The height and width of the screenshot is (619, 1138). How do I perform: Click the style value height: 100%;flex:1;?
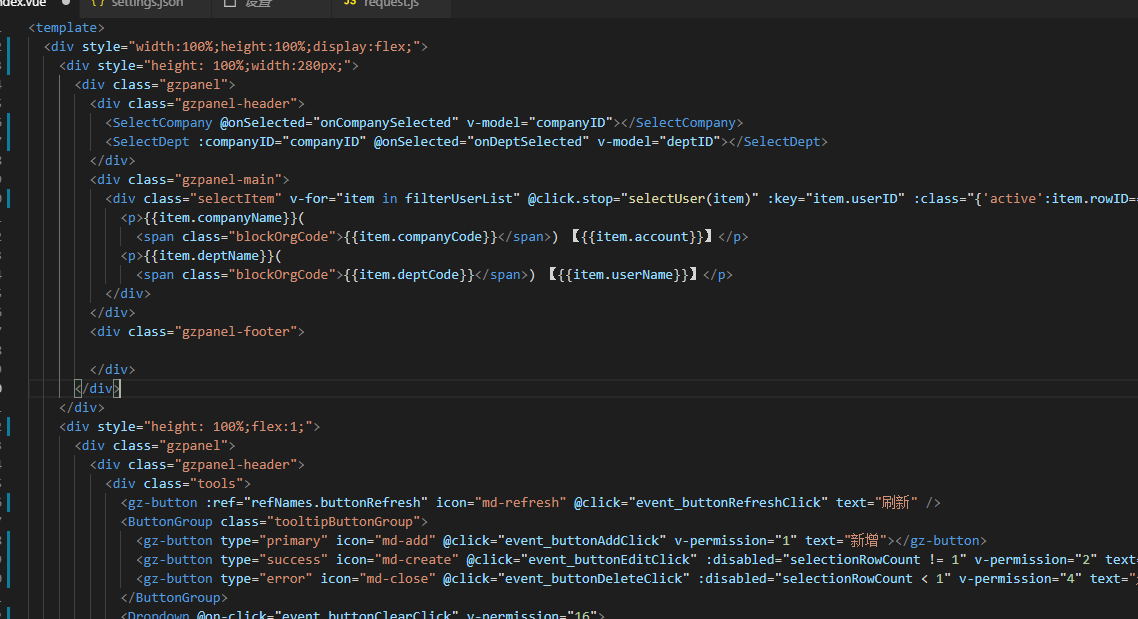(228, 427)
